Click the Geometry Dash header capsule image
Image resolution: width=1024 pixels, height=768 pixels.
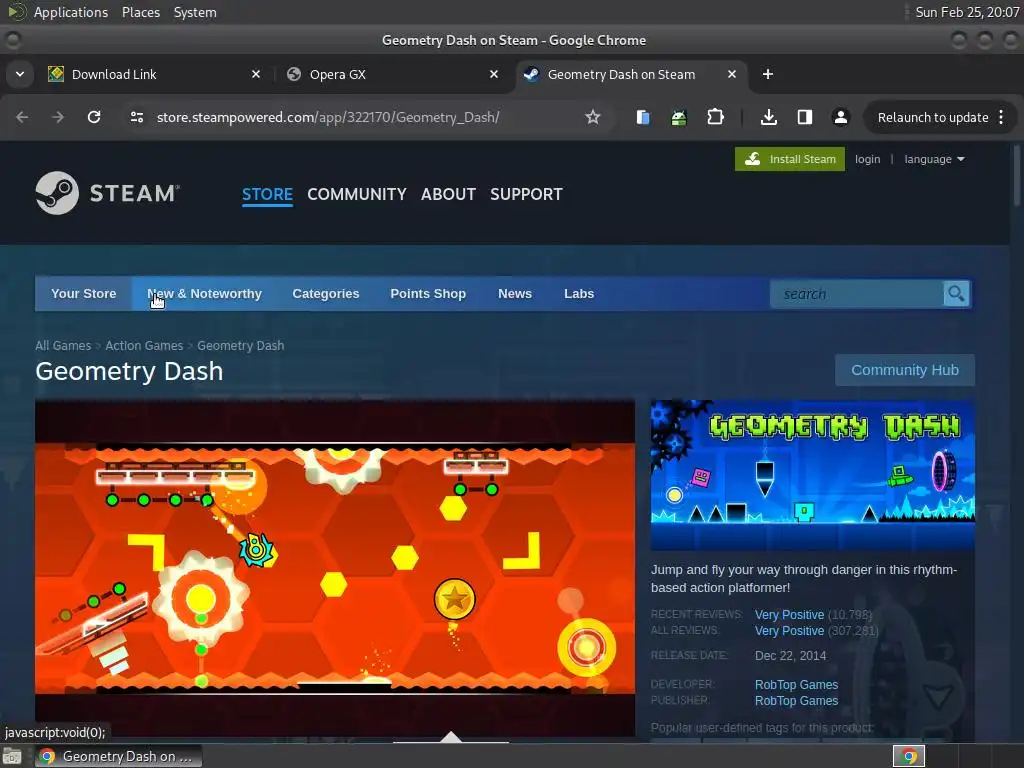[x=812, y=475]
